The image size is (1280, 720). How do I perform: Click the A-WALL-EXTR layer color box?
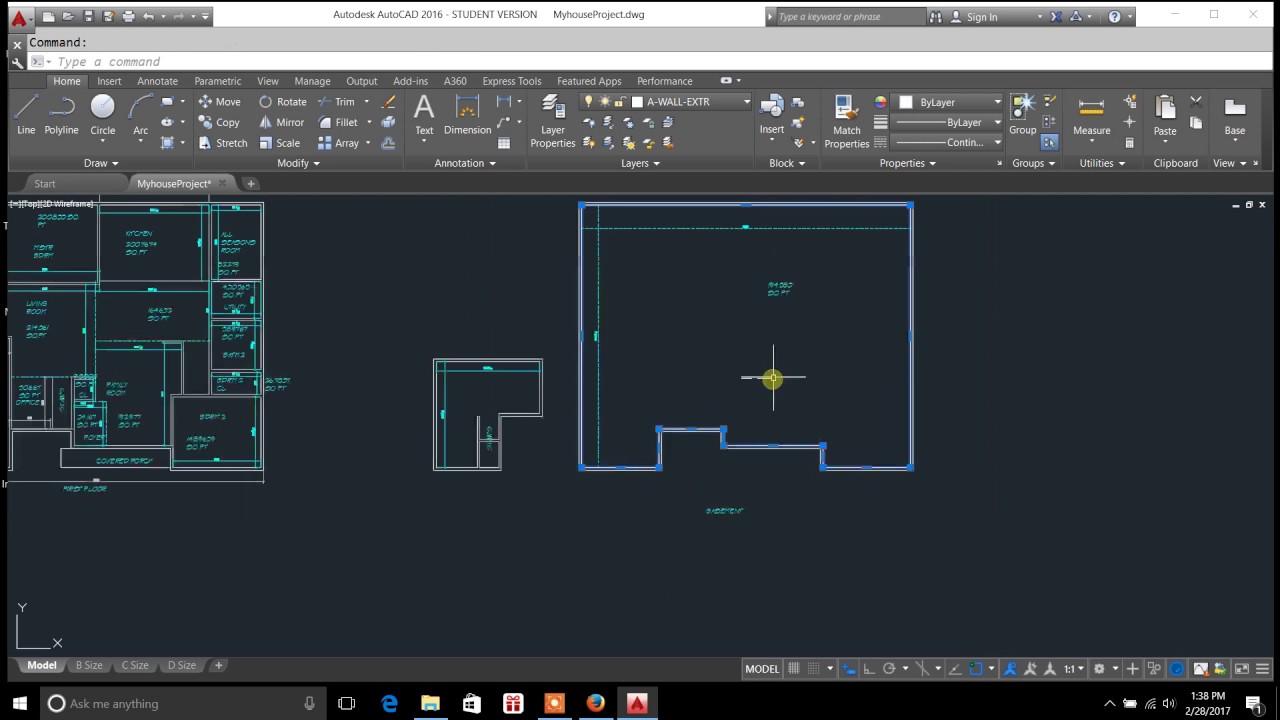[x=637, y=102]
